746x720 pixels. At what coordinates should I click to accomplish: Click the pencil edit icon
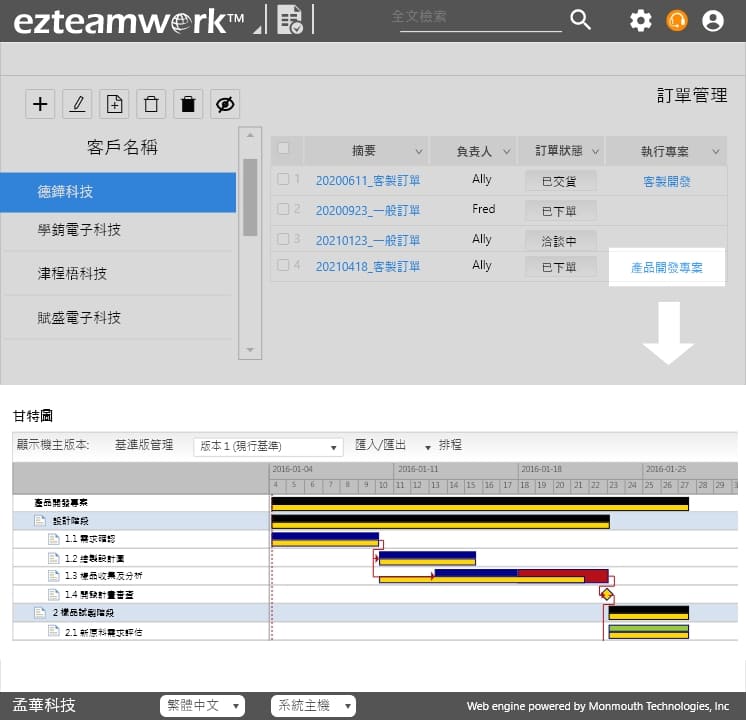tap(77, 103)
